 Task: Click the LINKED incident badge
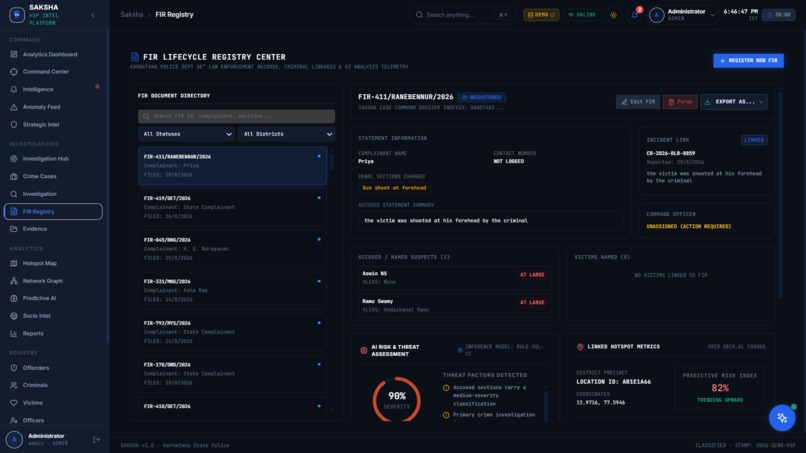pos(754,140)
